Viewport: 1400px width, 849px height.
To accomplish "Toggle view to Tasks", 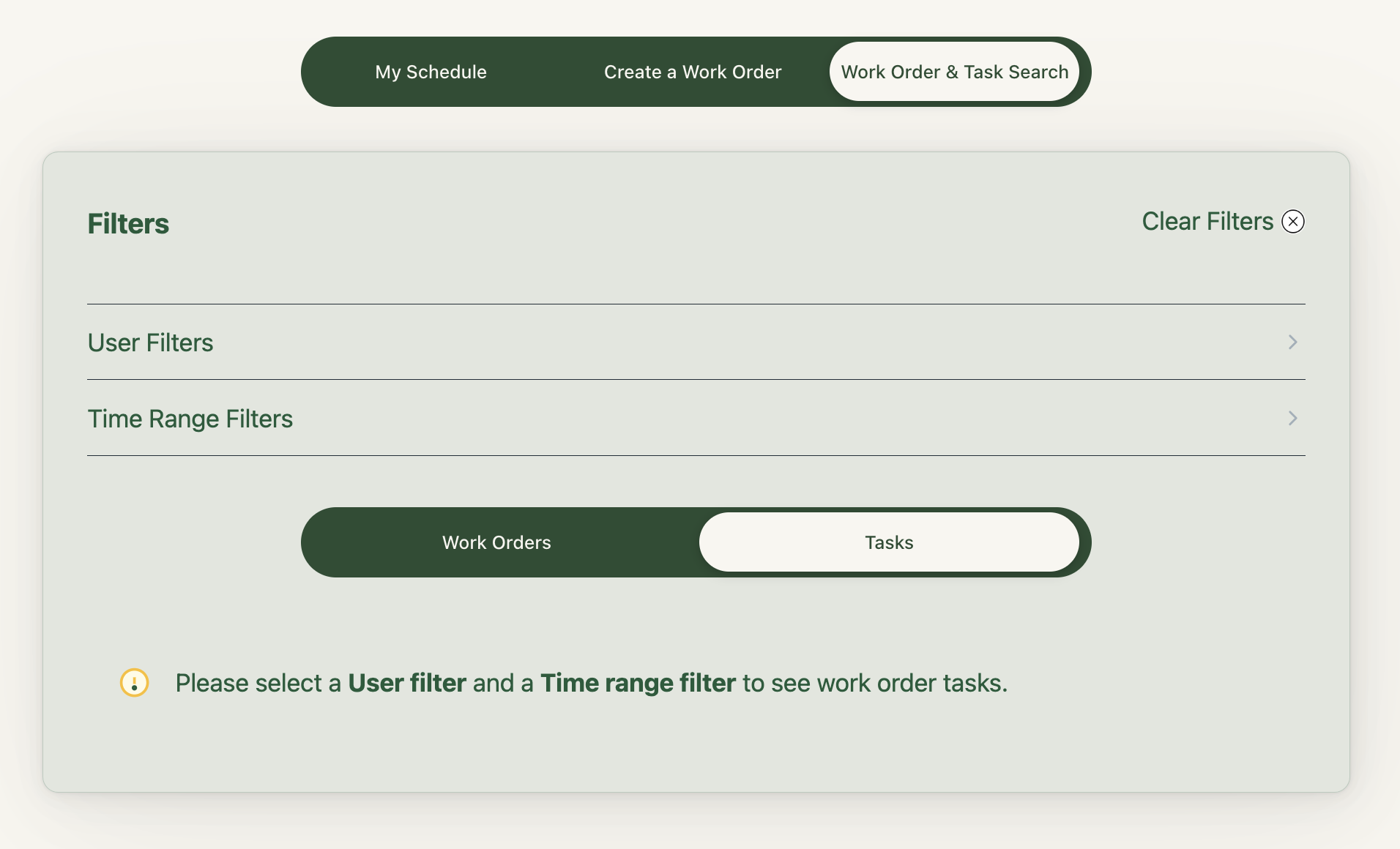I will click(889, 542).
